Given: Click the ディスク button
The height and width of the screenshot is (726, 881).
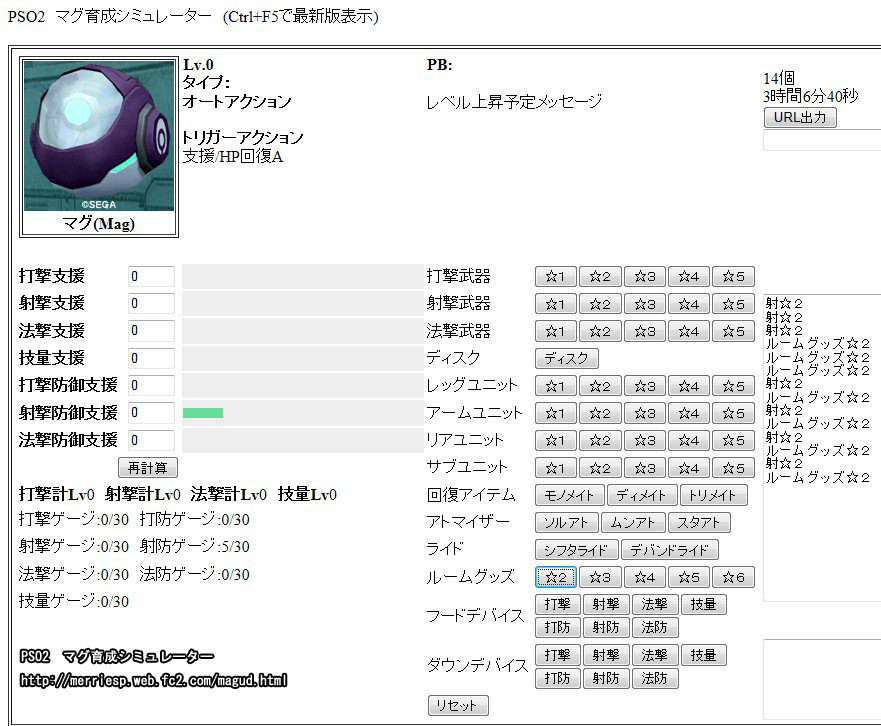Looking at the screenshot, I should pyautogui.click(x=566, y=359).
